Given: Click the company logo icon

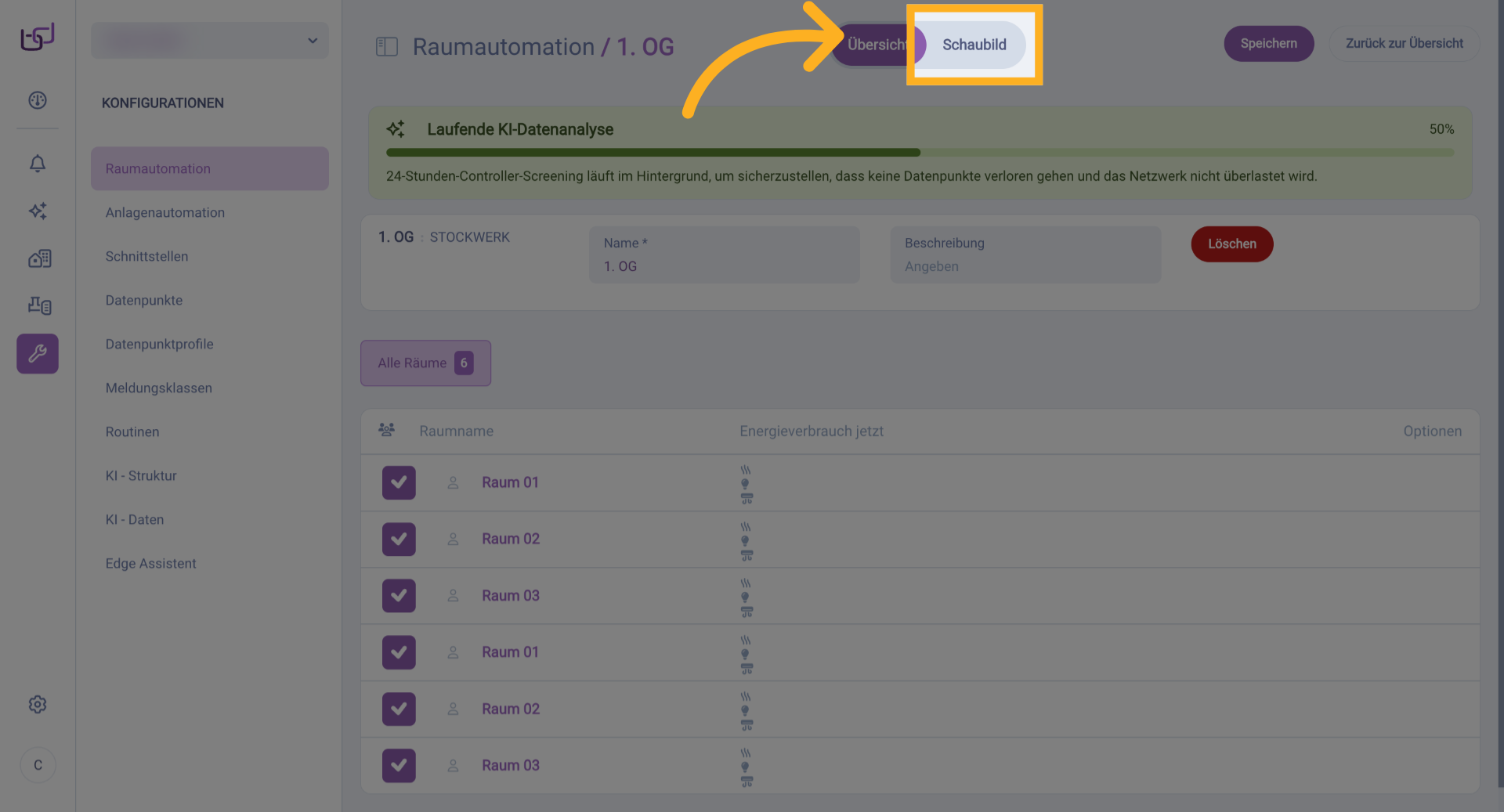Looking at the screenshot, I should click(38, 36).
